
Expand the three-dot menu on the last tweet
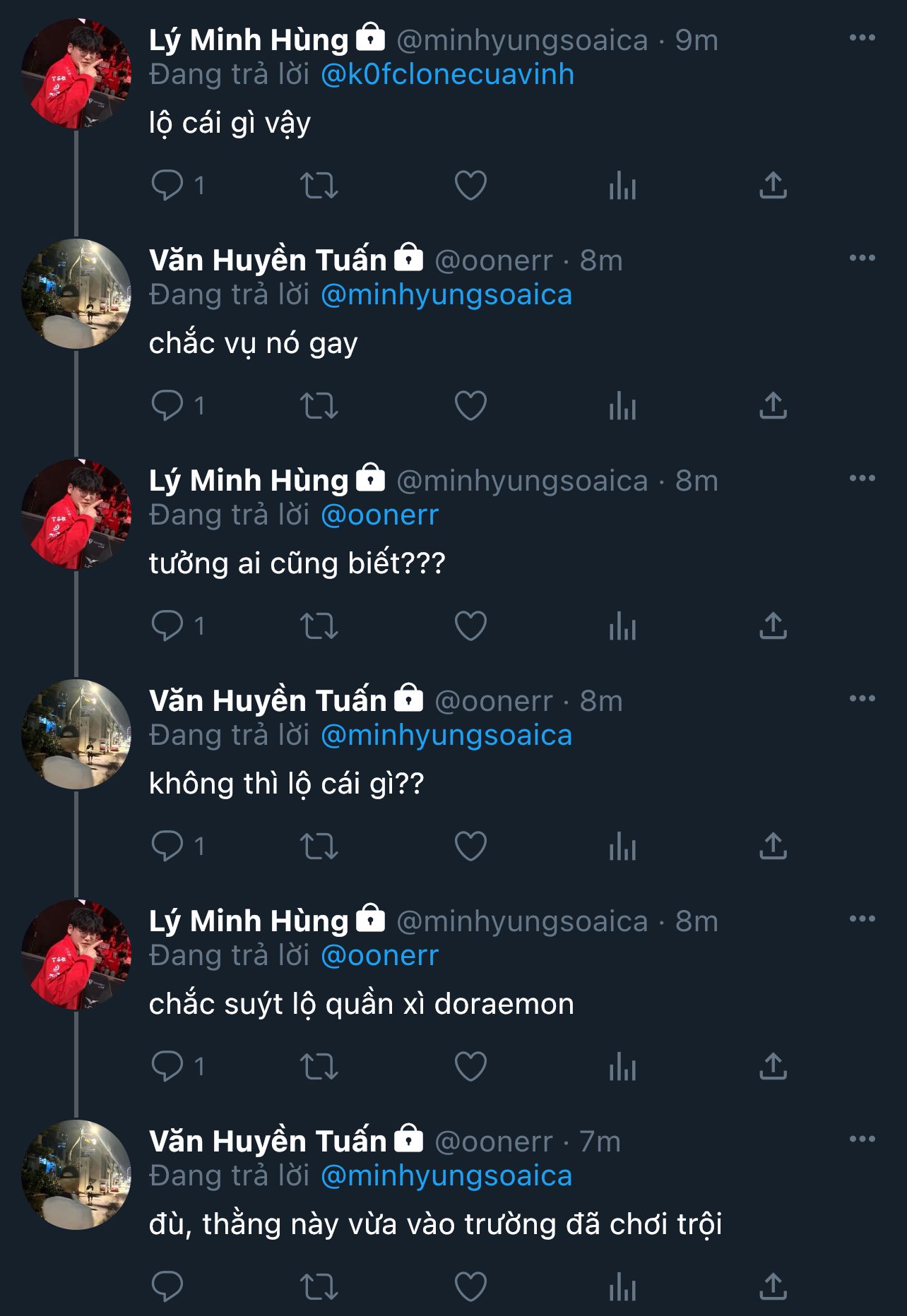(x=862, y=1139)
